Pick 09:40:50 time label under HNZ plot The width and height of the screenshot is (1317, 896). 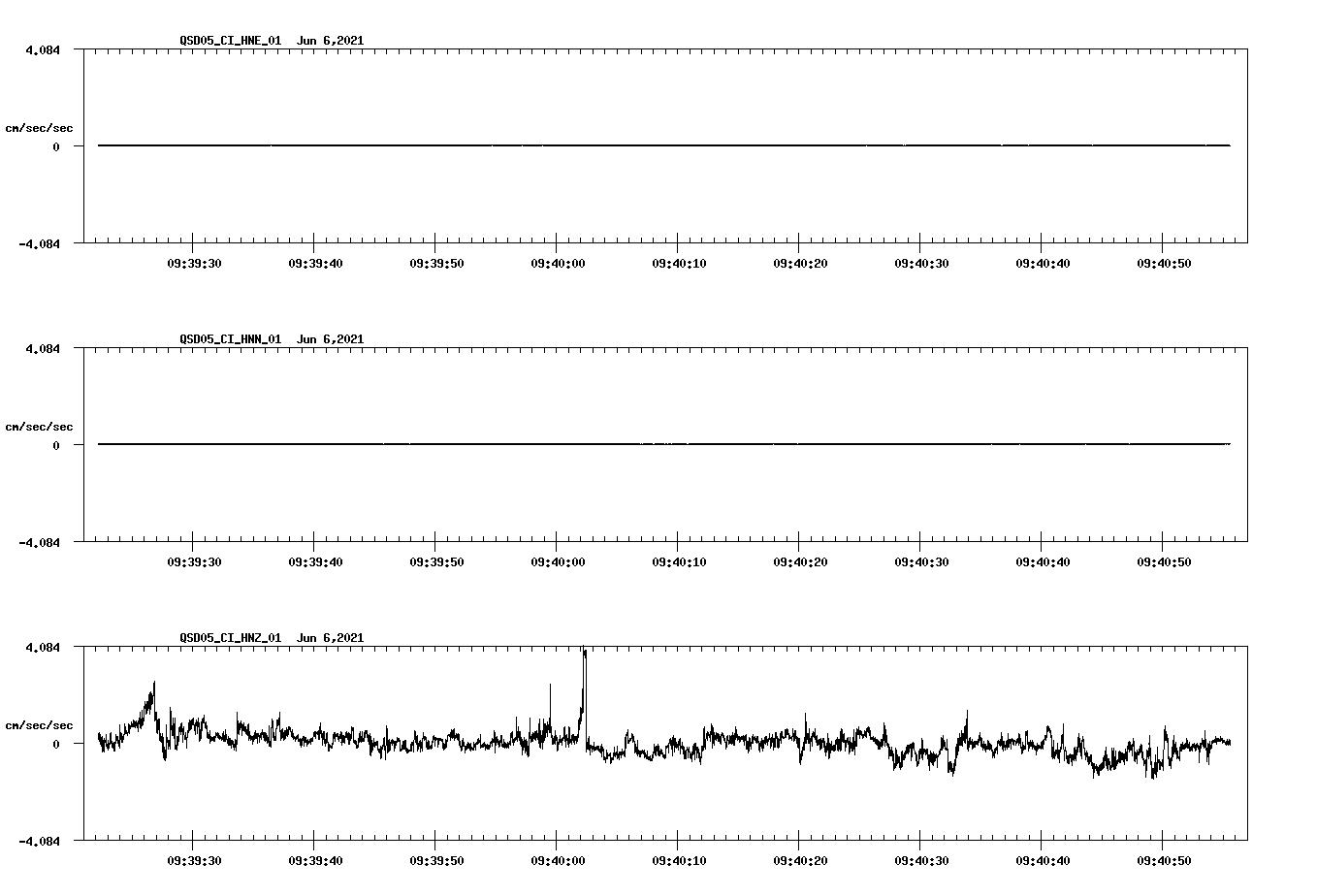tap(1164, 861)
